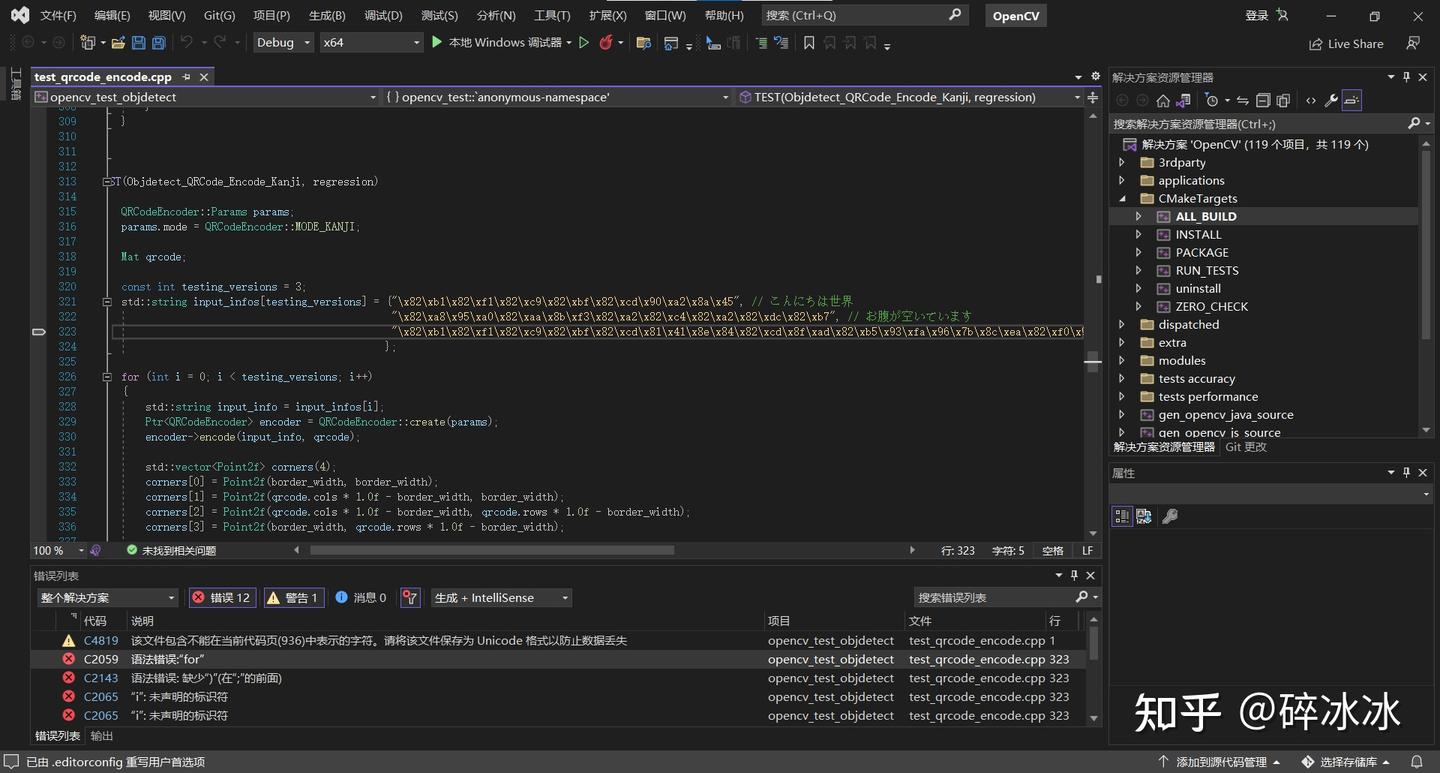Viewport: 1440px width, 773px height.
Task: Open the 生成 + IntelliSense dropdown
Action: coord(501,598)
